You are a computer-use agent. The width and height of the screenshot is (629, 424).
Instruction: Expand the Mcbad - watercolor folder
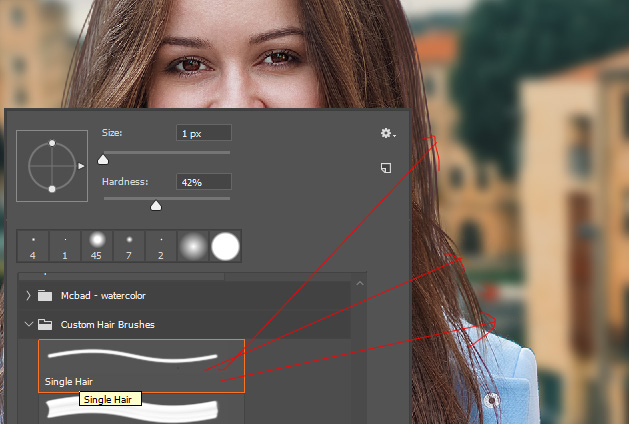(x=28, y=295)
